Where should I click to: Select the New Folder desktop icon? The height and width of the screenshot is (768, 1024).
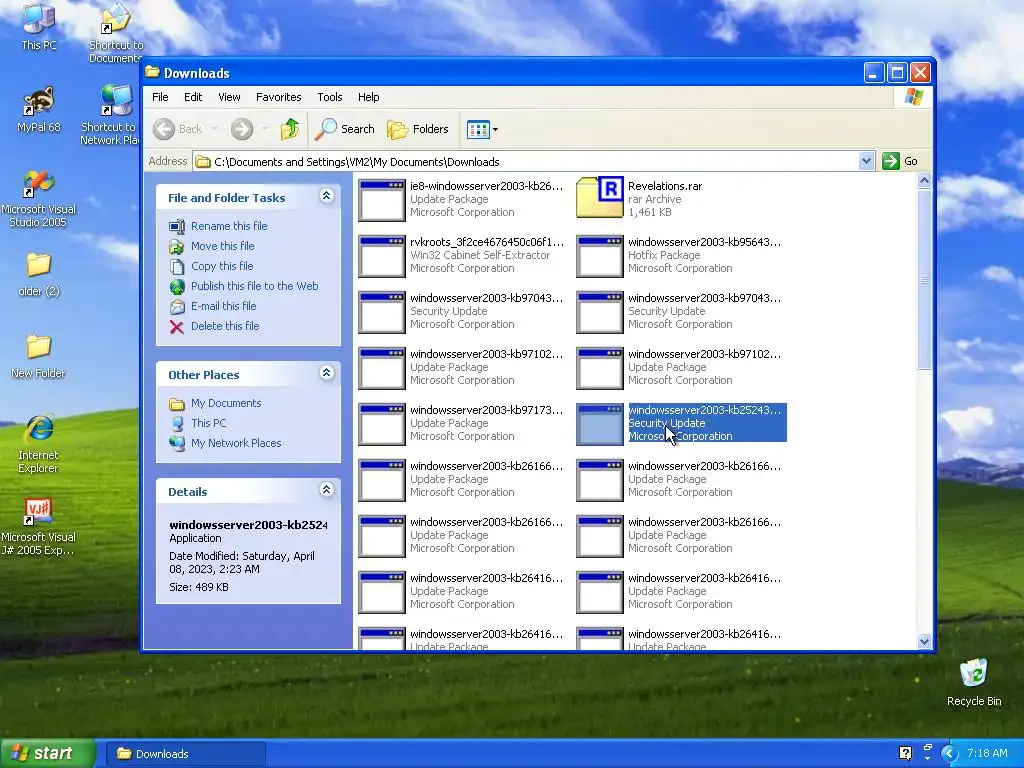(x=39, y=356)
